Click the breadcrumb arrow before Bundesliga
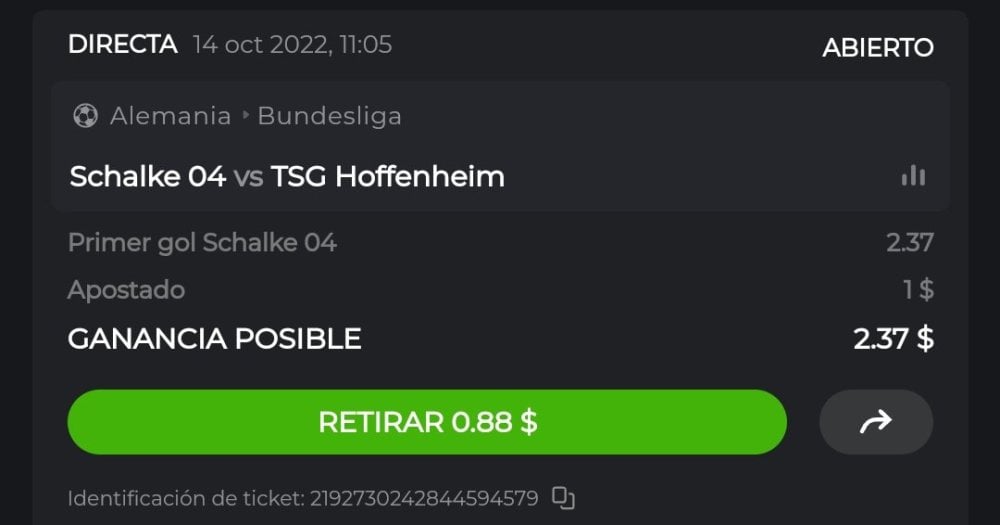The image size is (1000, 525). [245, 116]
